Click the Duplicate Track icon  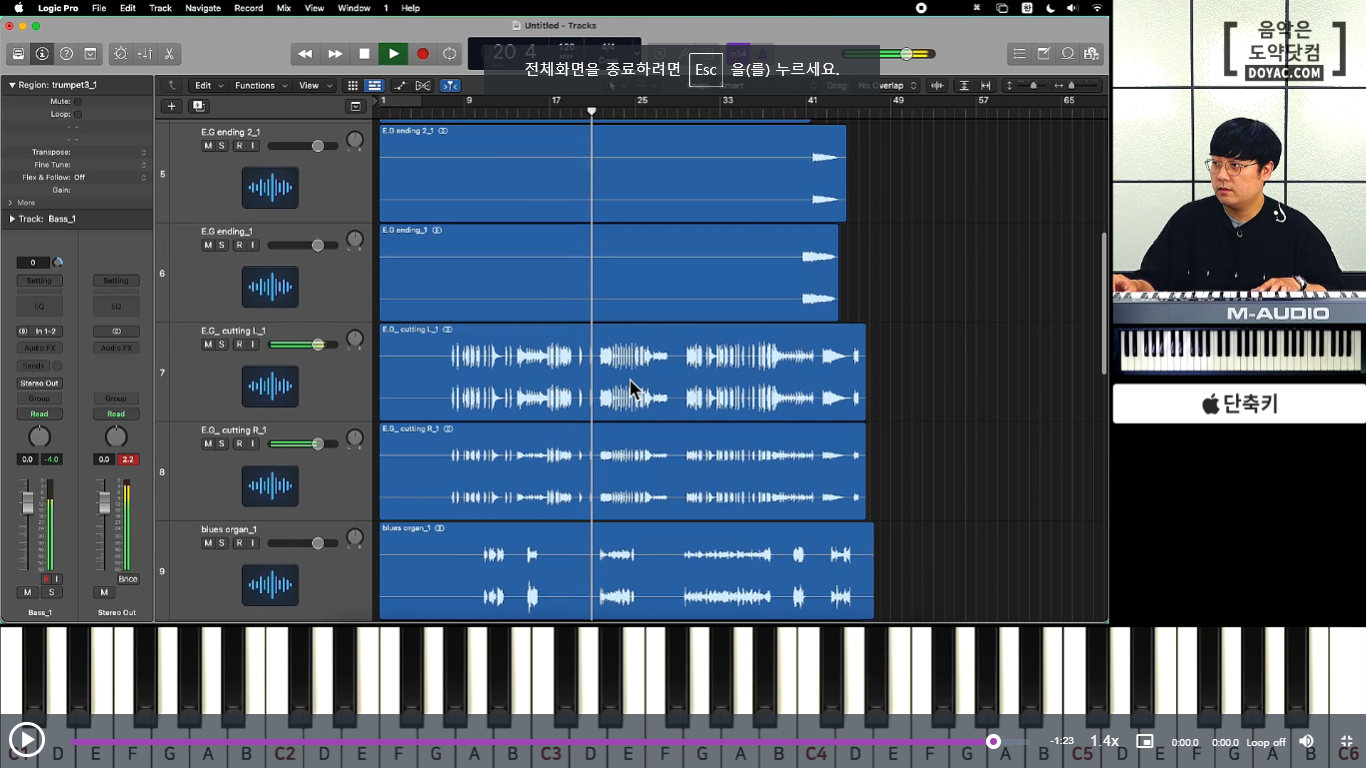198,106
